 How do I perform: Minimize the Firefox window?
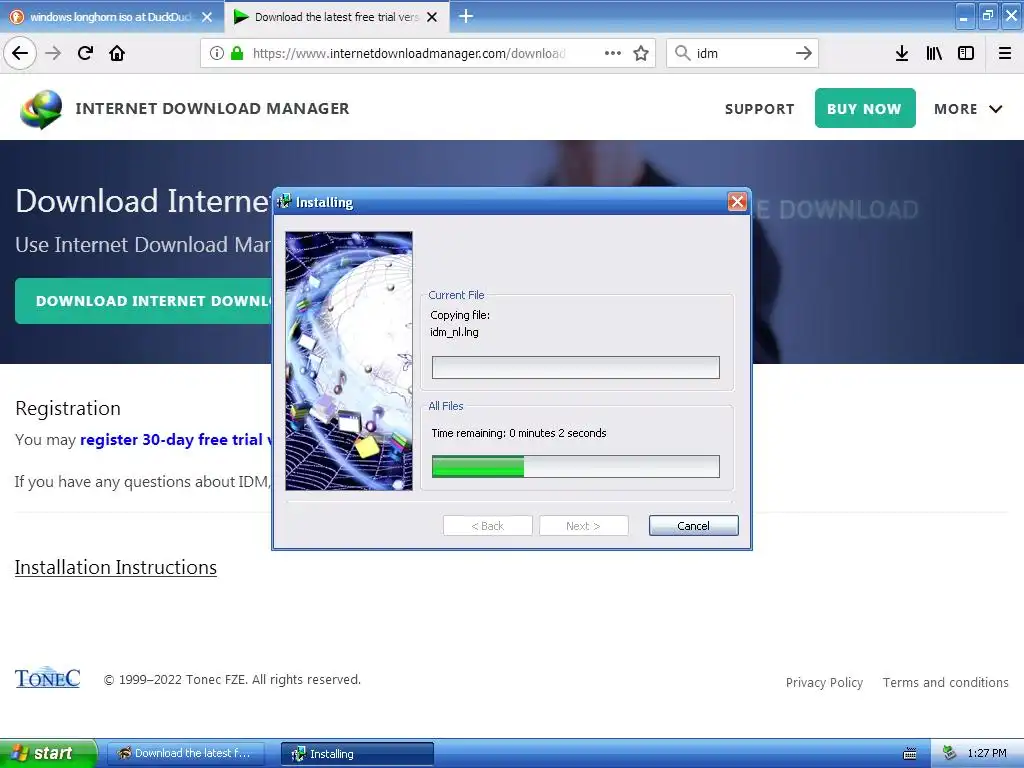[964, 16]
